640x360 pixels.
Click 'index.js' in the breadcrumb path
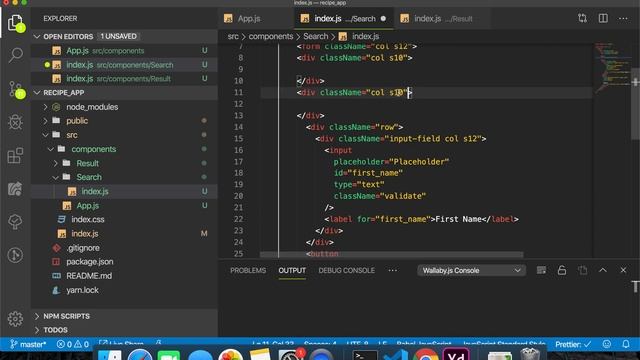click(x=365, y=36)
